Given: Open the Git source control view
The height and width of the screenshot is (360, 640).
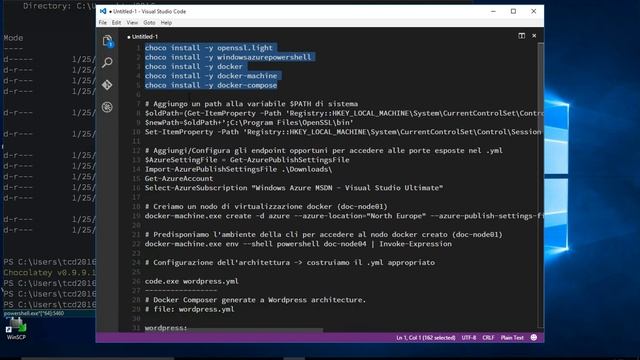Looking at the screenshot, I should click(x=107, y=85).
